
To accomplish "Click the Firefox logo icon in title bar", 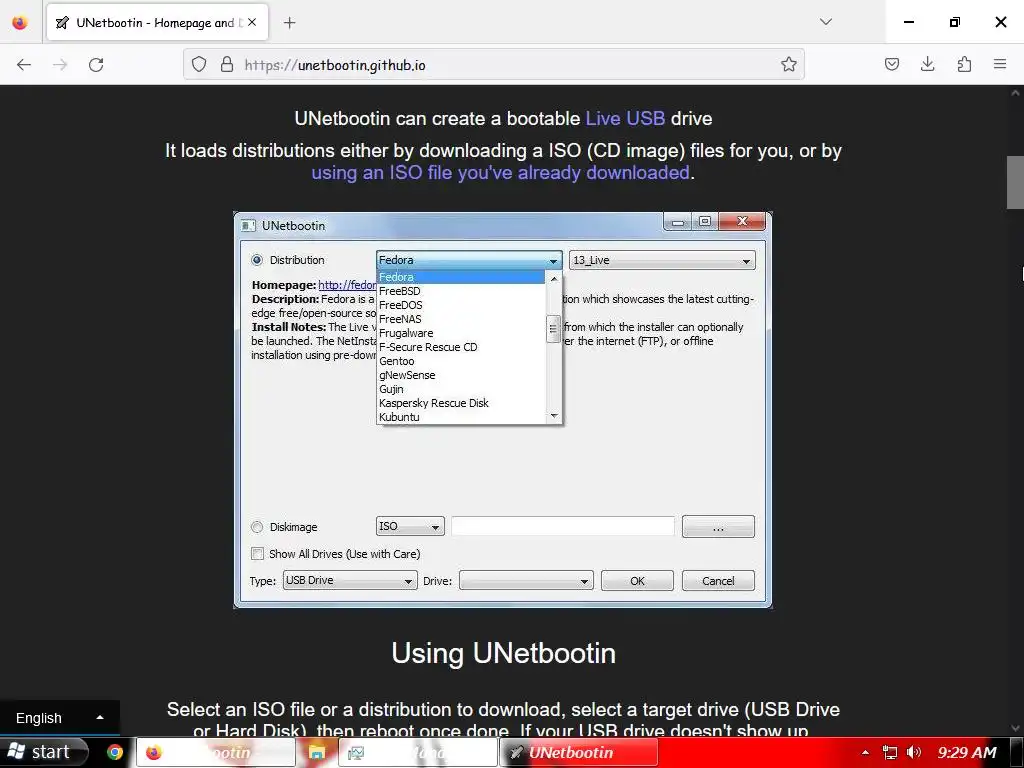I will (x=20, y=22).
